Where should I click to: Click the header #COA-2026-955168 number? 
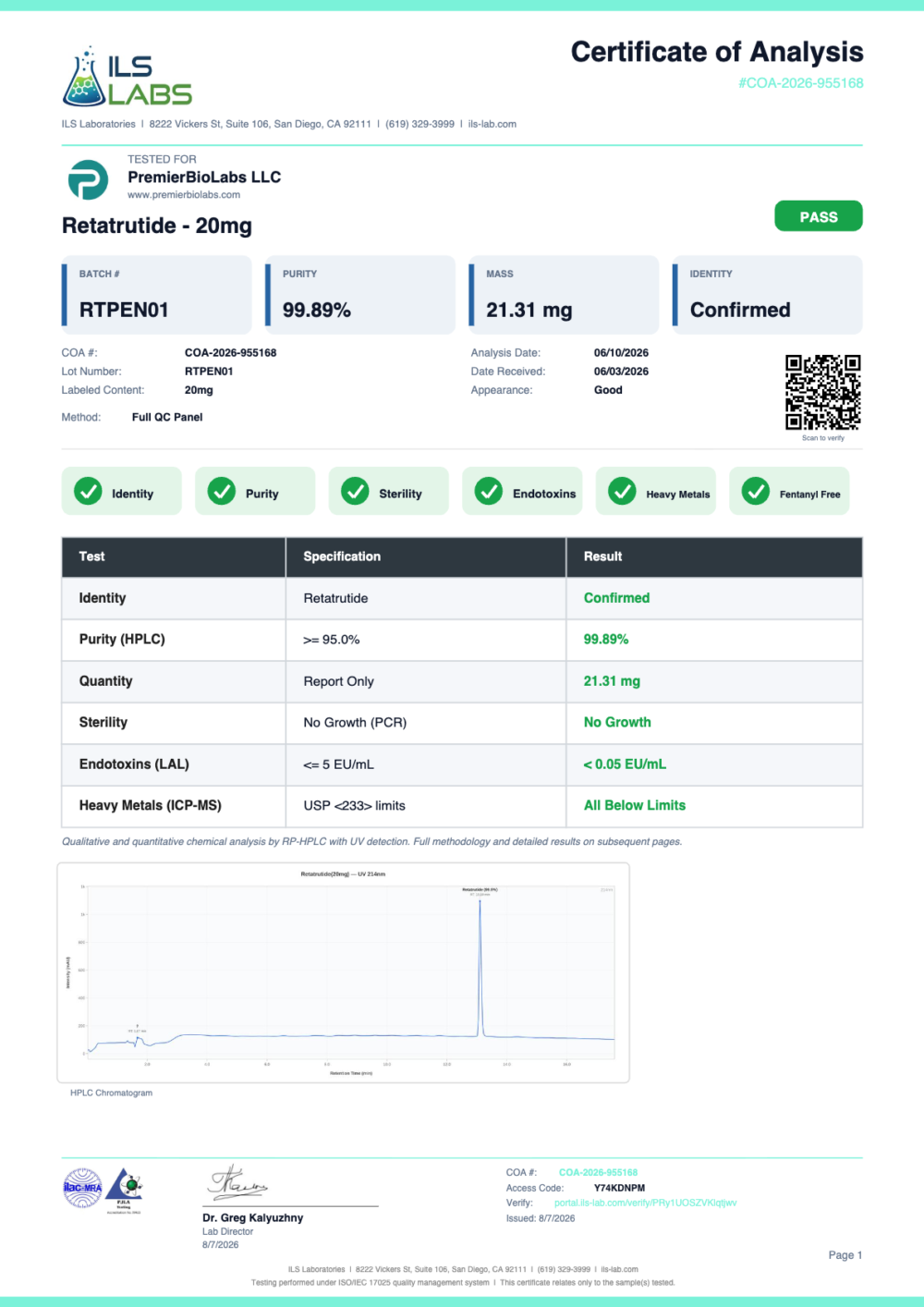point(800,83)
